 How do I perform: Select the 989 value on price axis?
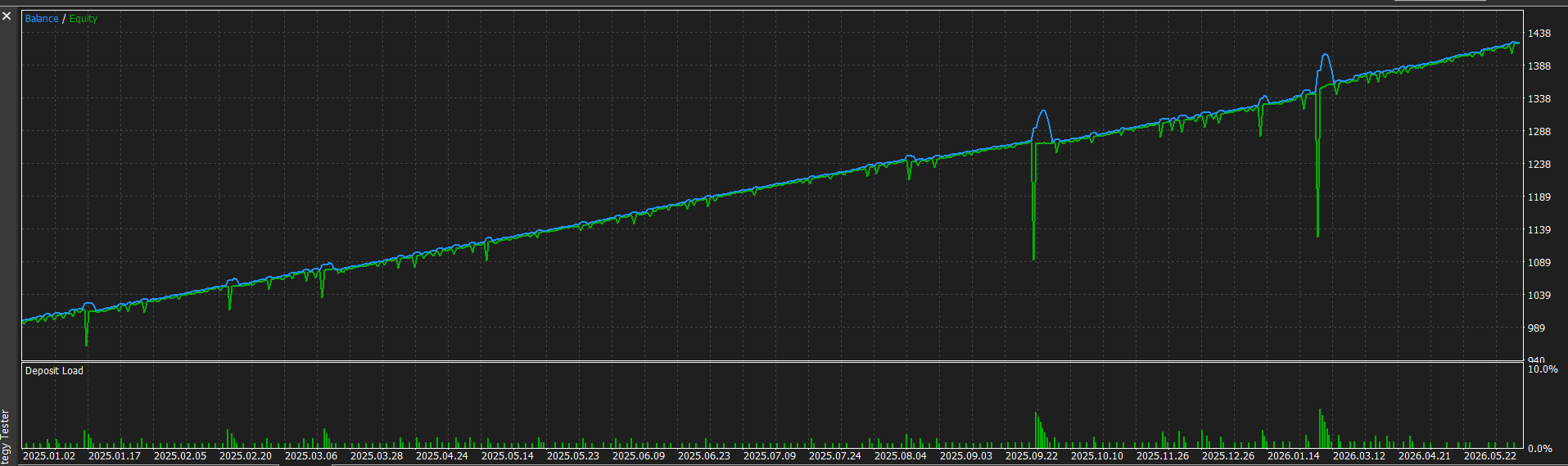point(1537,328)
